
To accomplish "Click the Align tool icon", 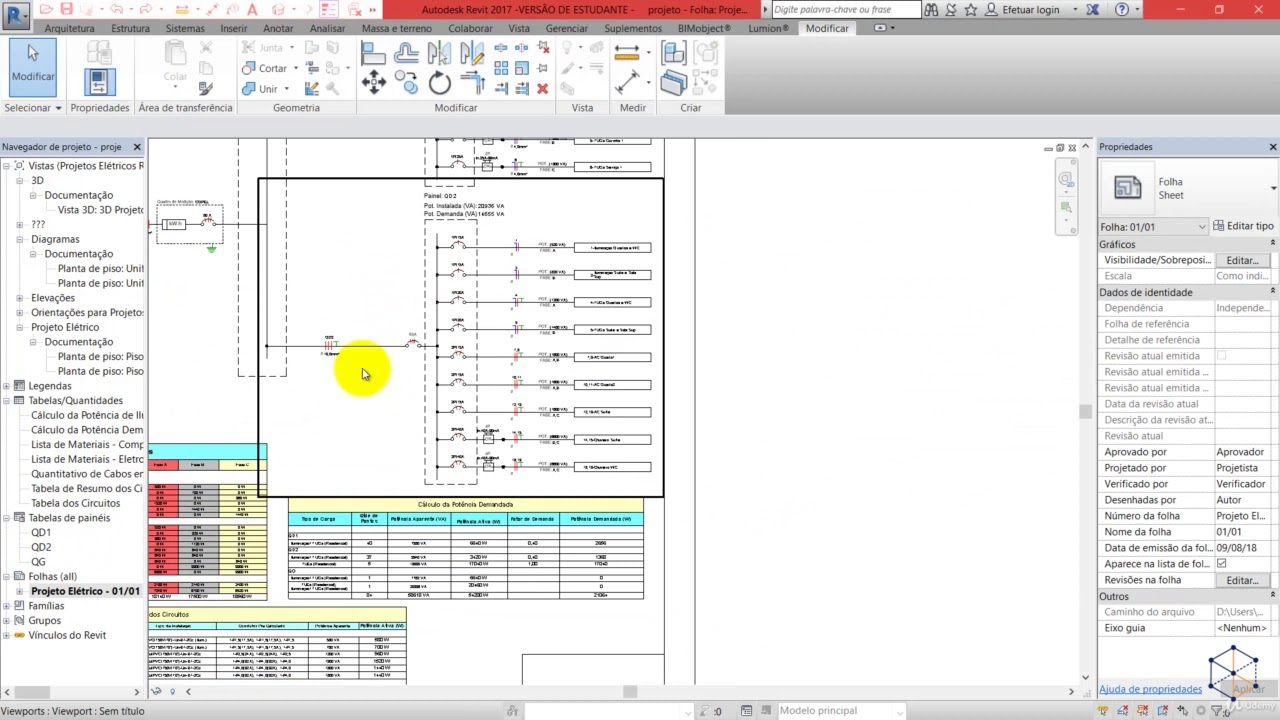I will [x=374, y=54].
